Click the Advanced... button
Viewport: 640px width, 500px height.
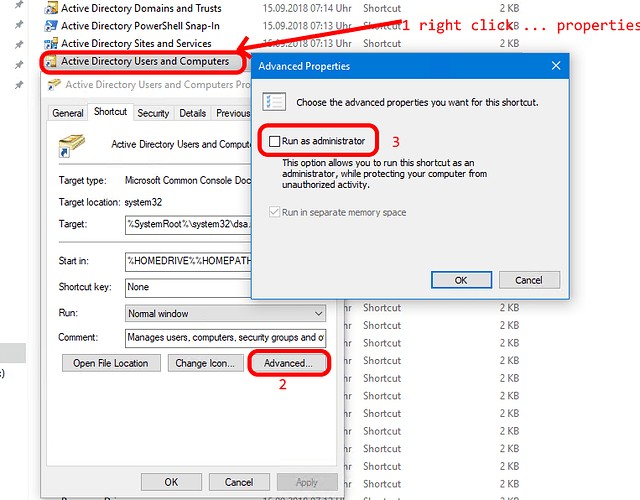pyautogui.click(x=288, y=363)
